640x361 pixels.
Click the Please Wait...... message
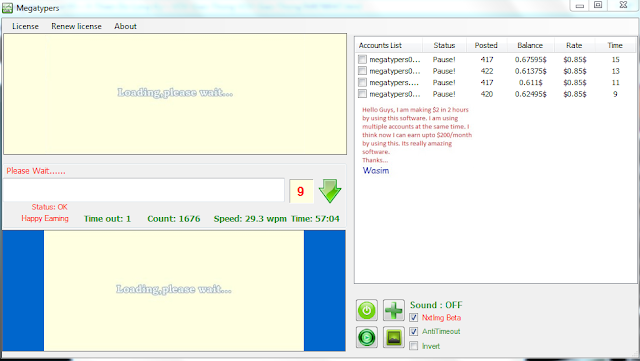(36, 171)
